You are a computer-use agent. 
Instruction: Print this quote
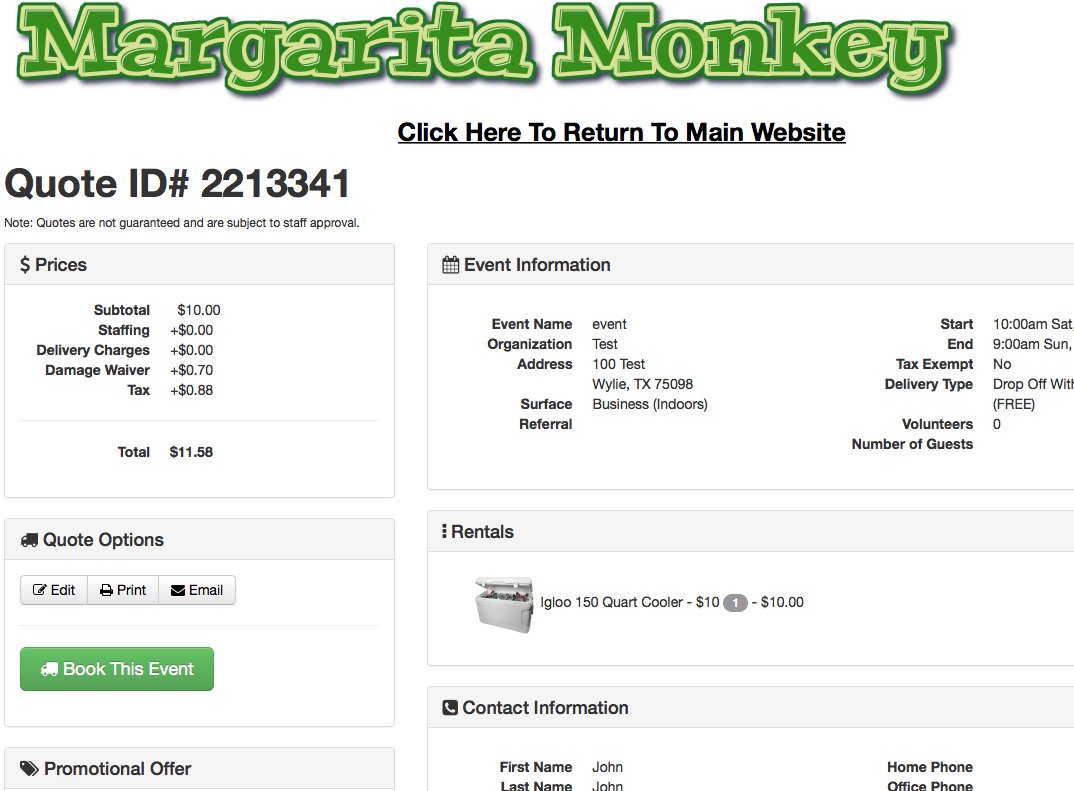click(x=123, y=590)
